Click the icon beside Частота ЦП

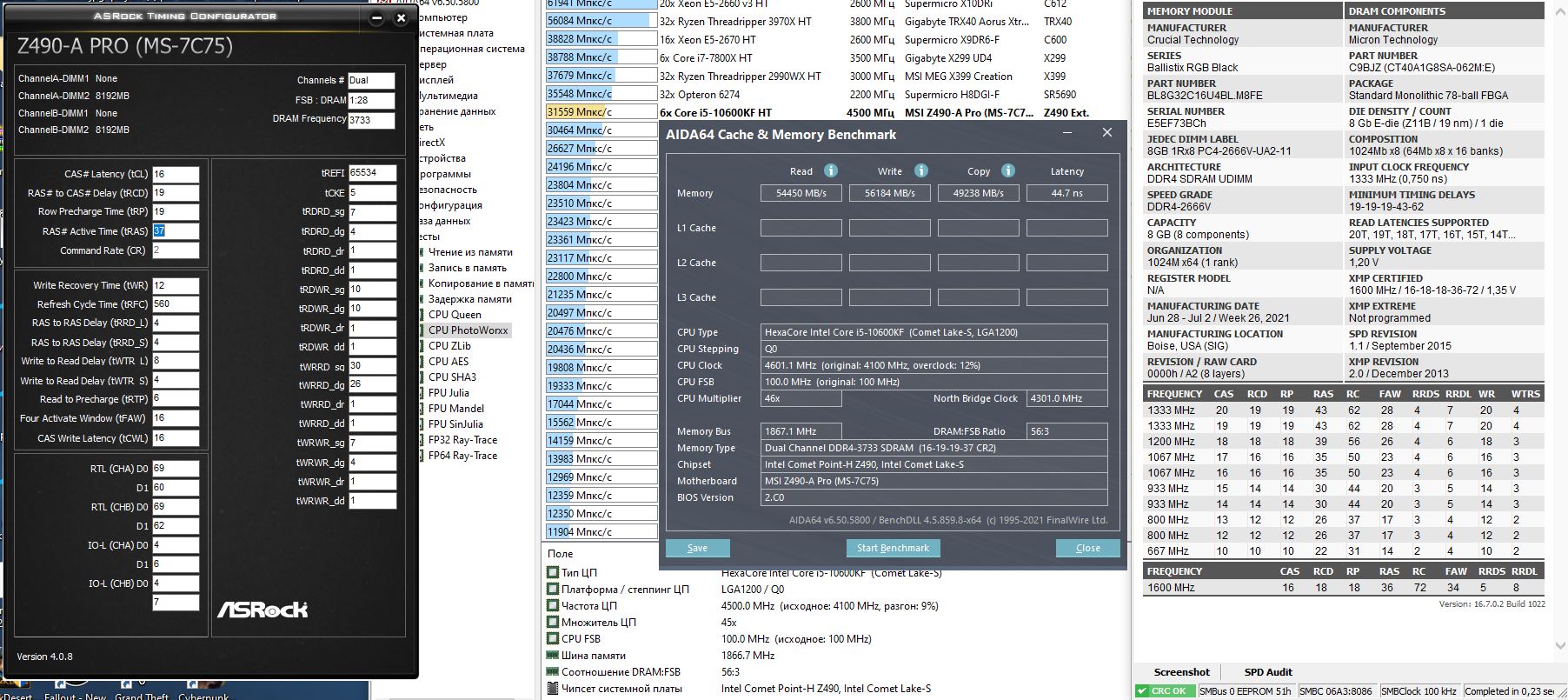click(x=552, y=605)
